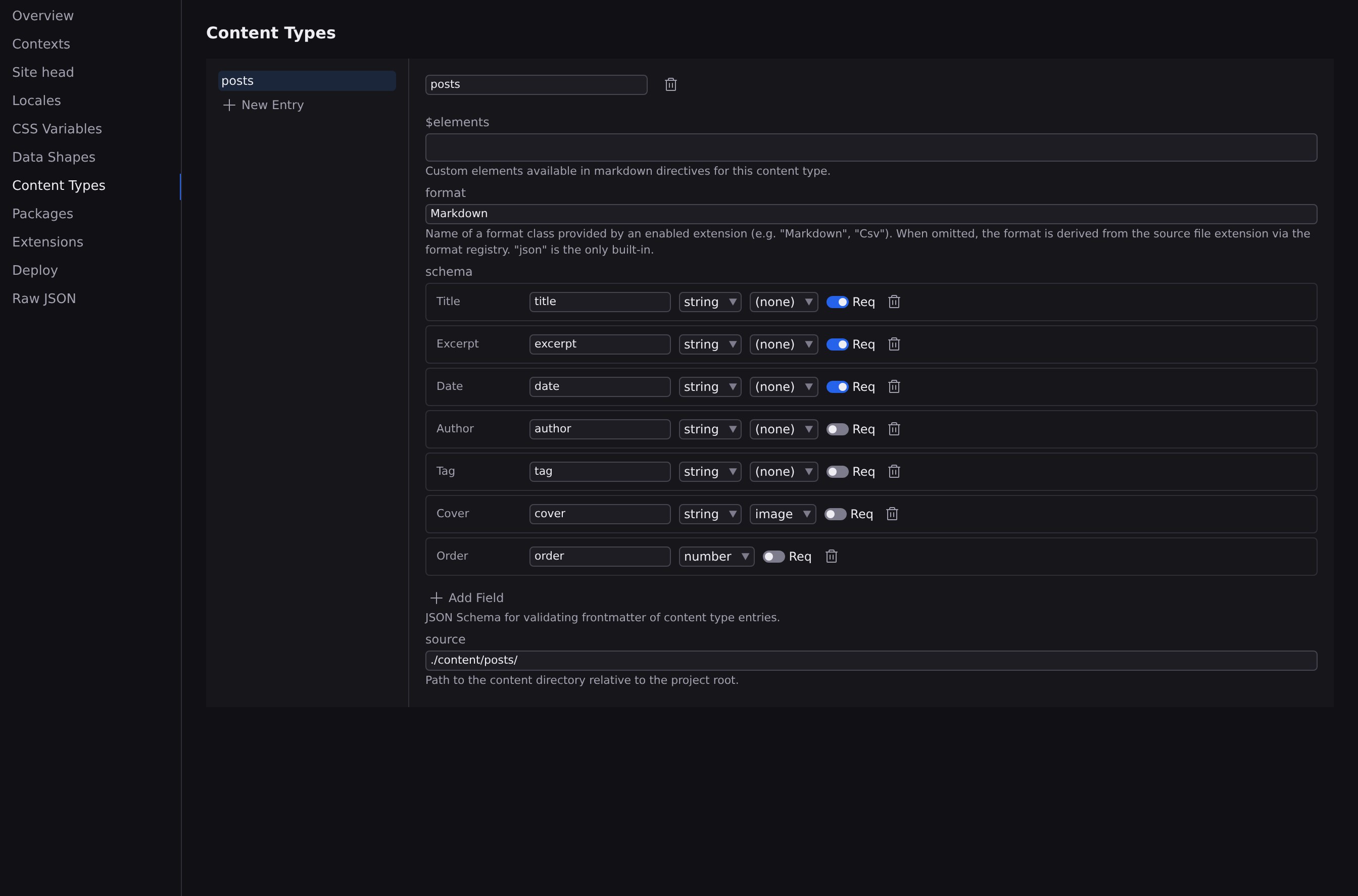The image size is (1358, 896).
Task: Click the excerpt key input
Action: (600, 344)
